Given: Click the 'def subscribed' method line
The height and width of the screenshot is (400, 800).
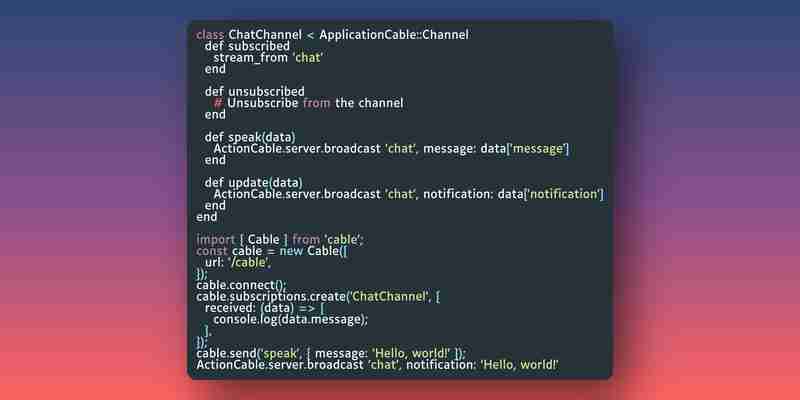Looking at the screenshot, I should [x=247, y=46].
